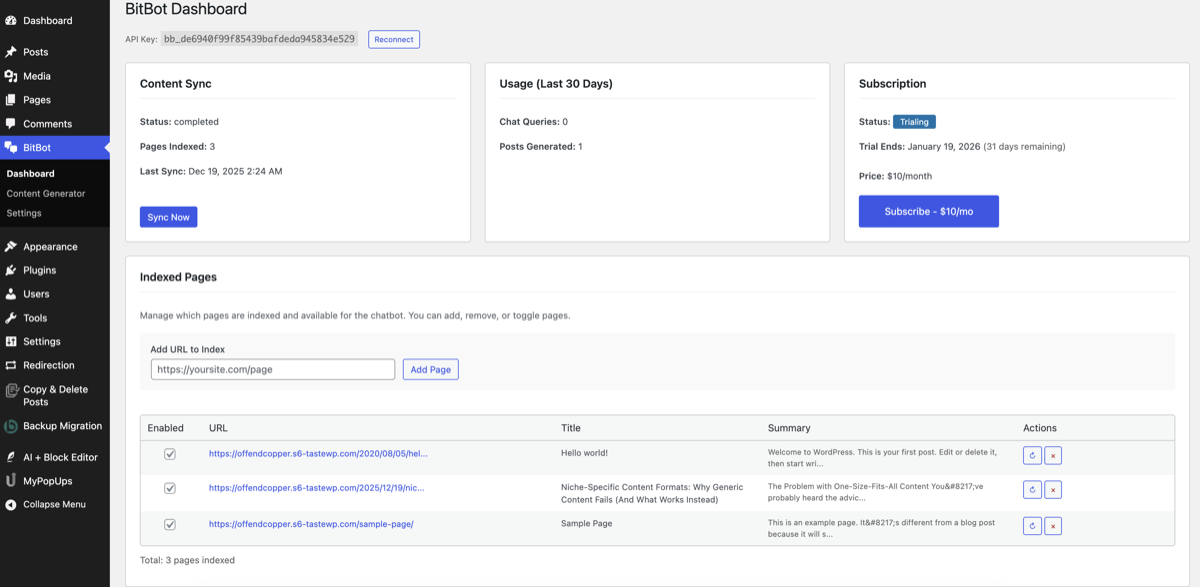Re-index the Hello world page

click(x=1031, y=455)
